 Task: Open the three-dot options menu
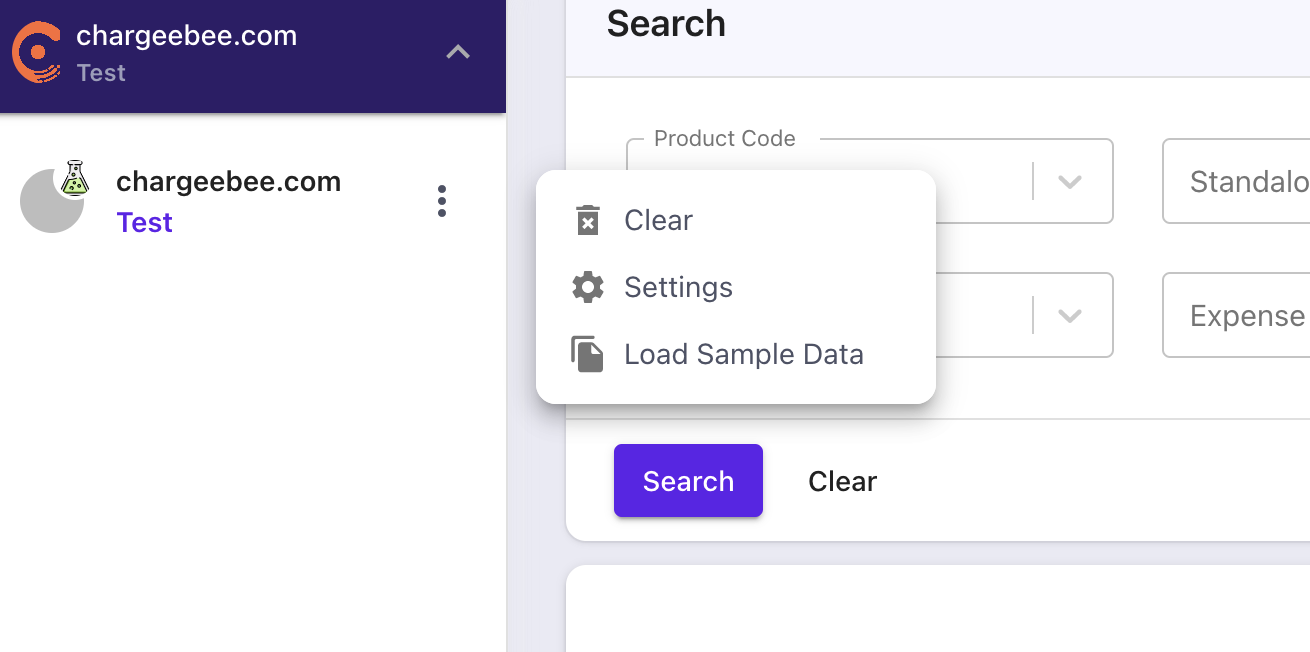(x=442, y=201)
